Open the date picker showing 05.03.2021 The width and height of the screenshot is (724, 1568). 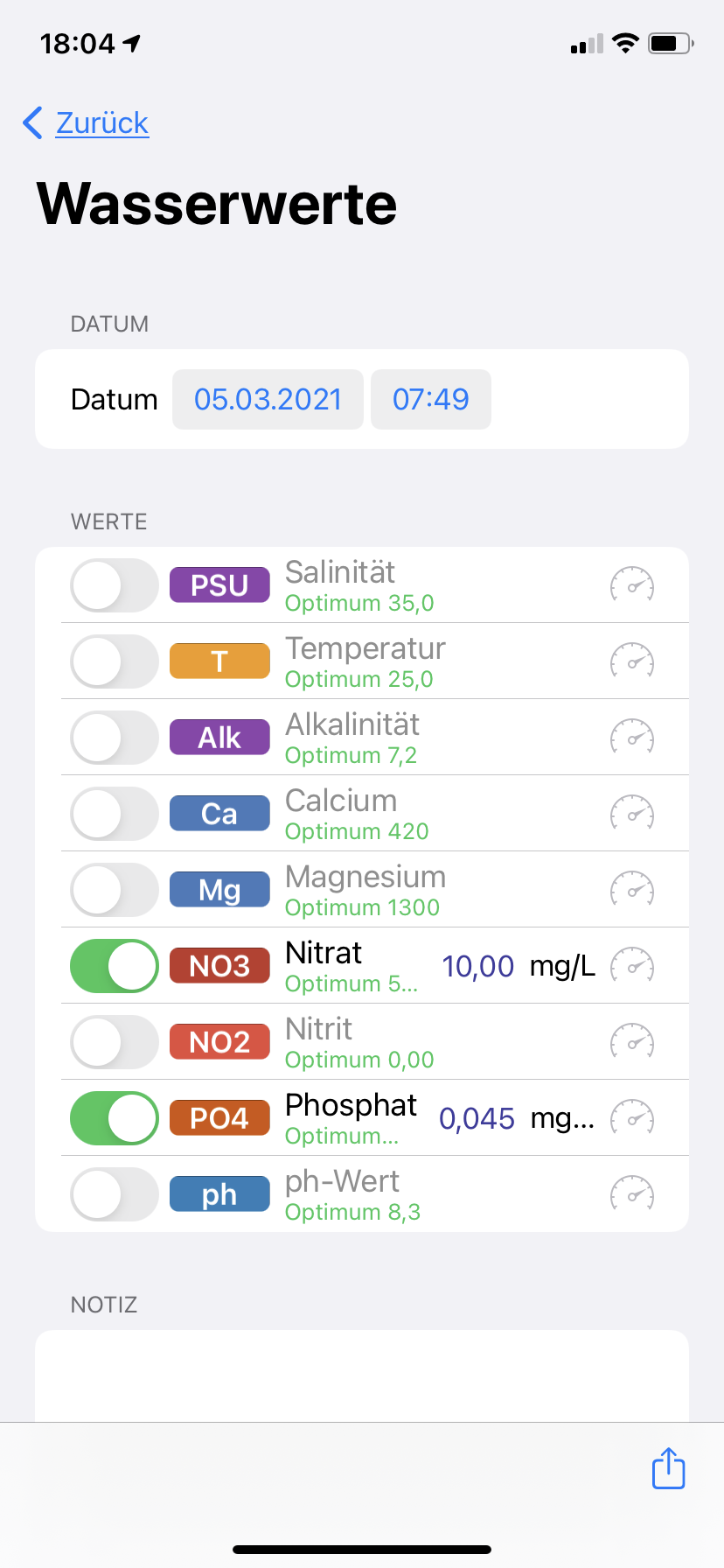pyautogui.click(x=268, y=399)
